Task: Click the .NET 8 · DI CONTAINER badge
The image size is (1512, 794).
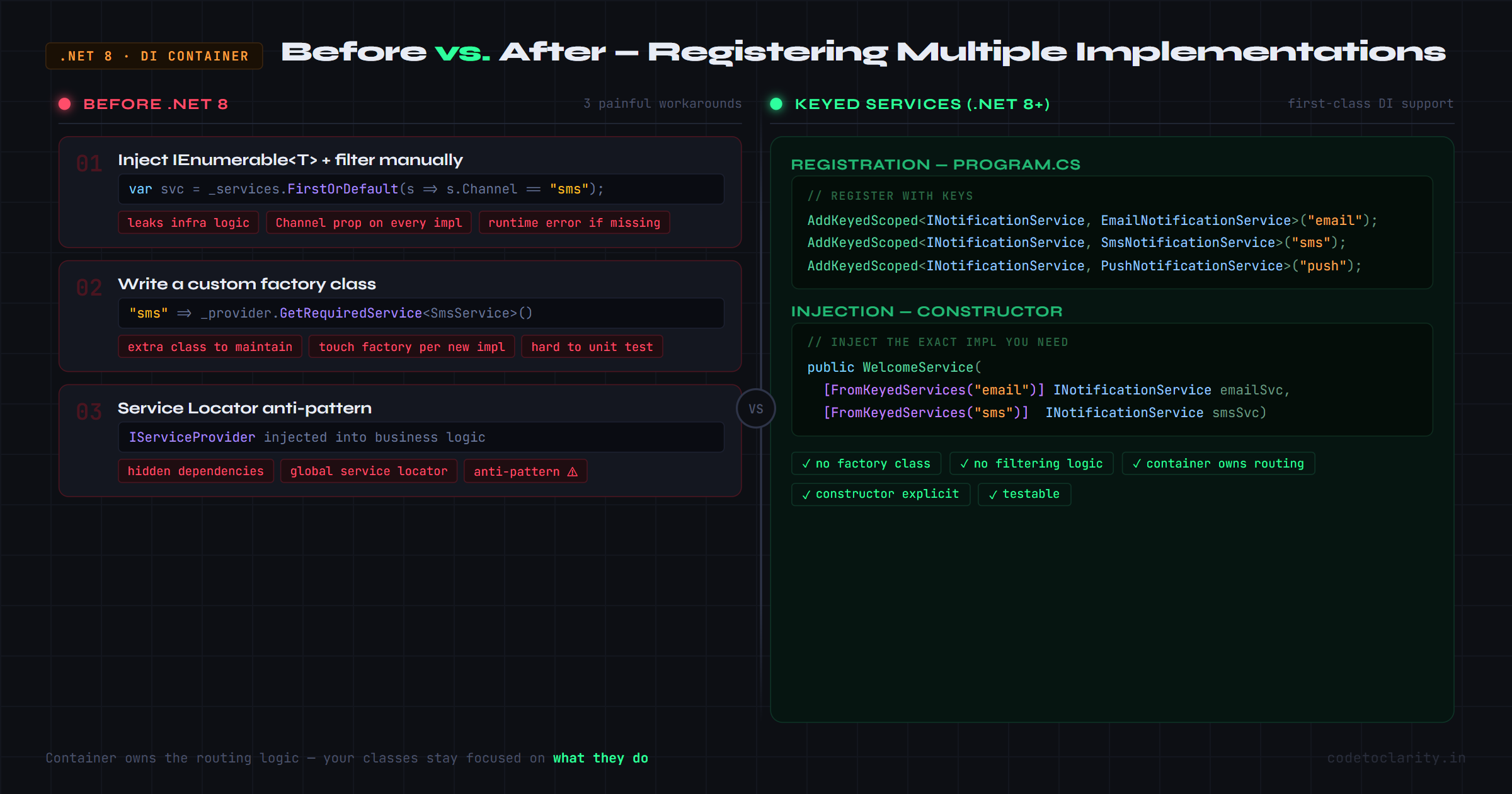Action: [154, 55]
